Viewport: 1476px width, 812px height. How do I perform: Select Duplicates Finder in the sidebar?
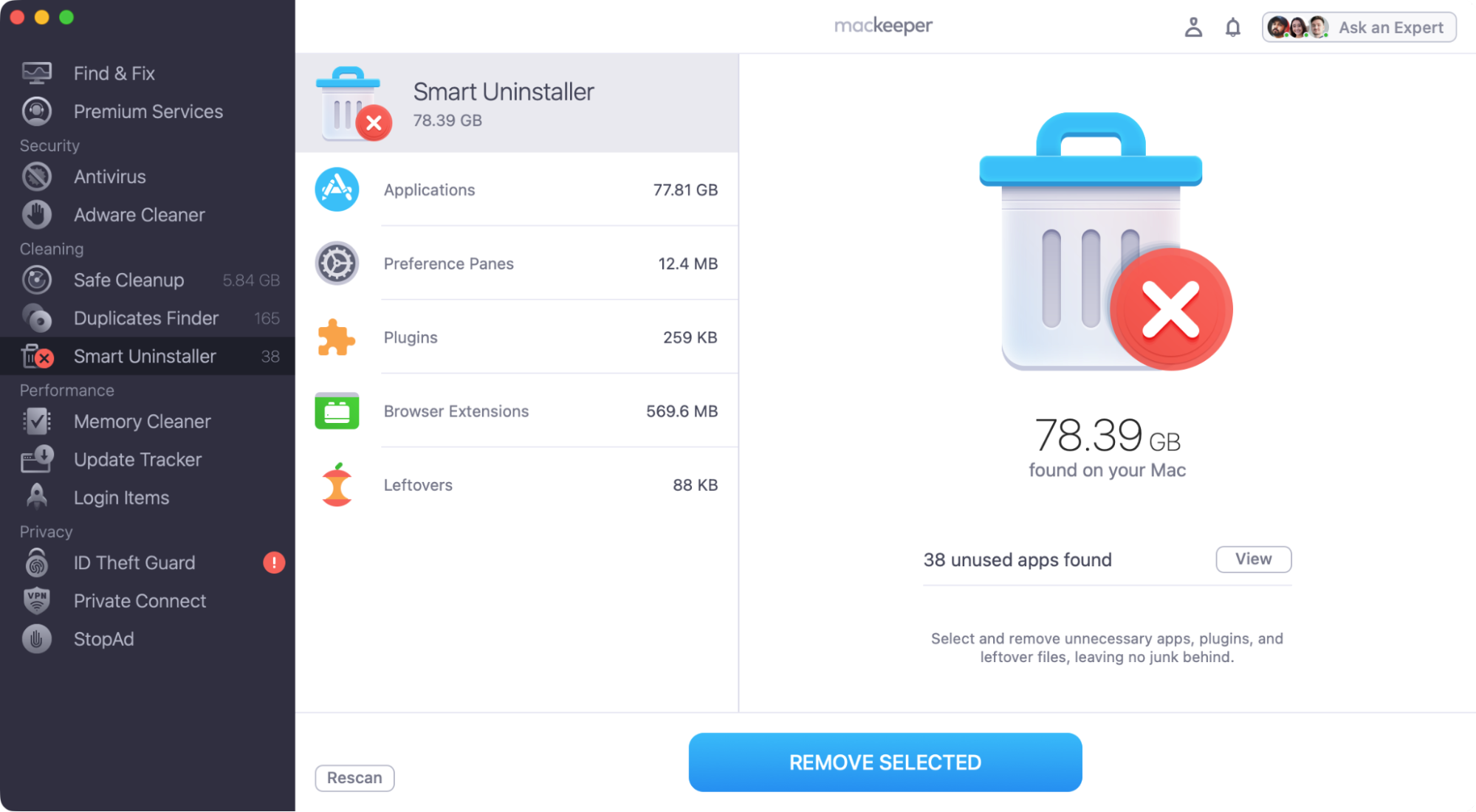click(145, 318)
